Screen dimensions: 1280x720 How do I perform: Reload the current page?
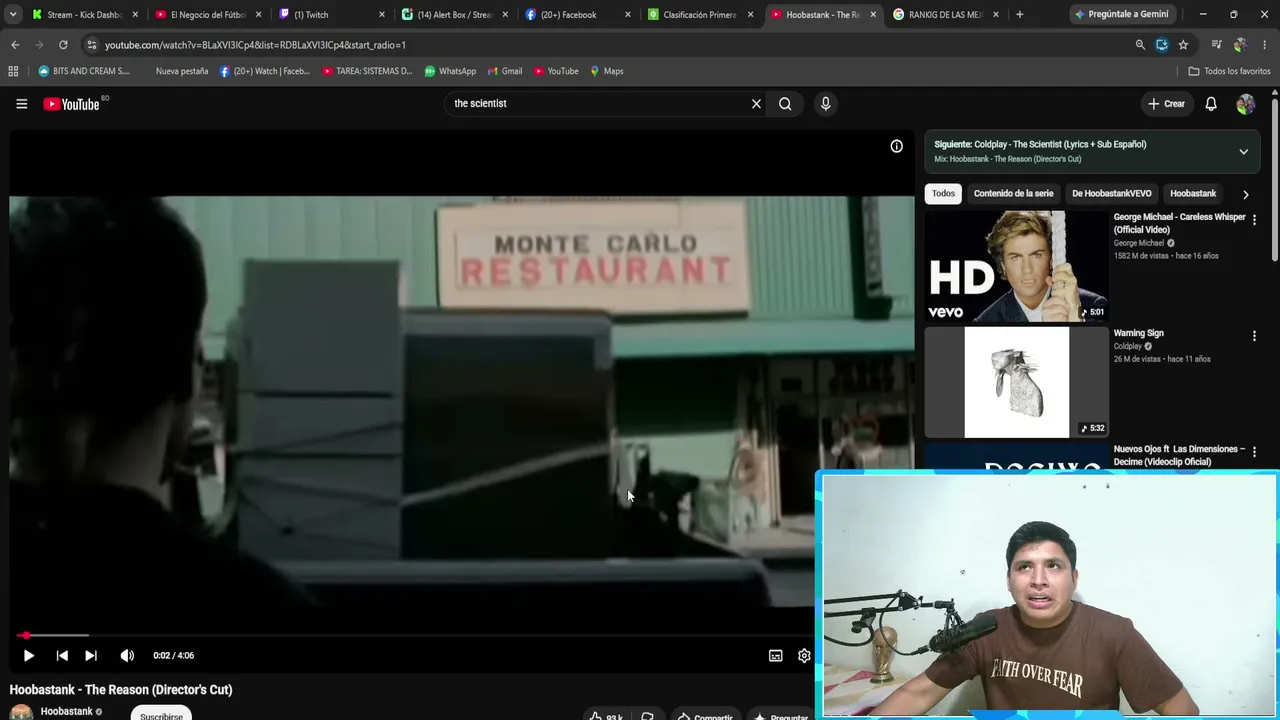click(63, 45)
